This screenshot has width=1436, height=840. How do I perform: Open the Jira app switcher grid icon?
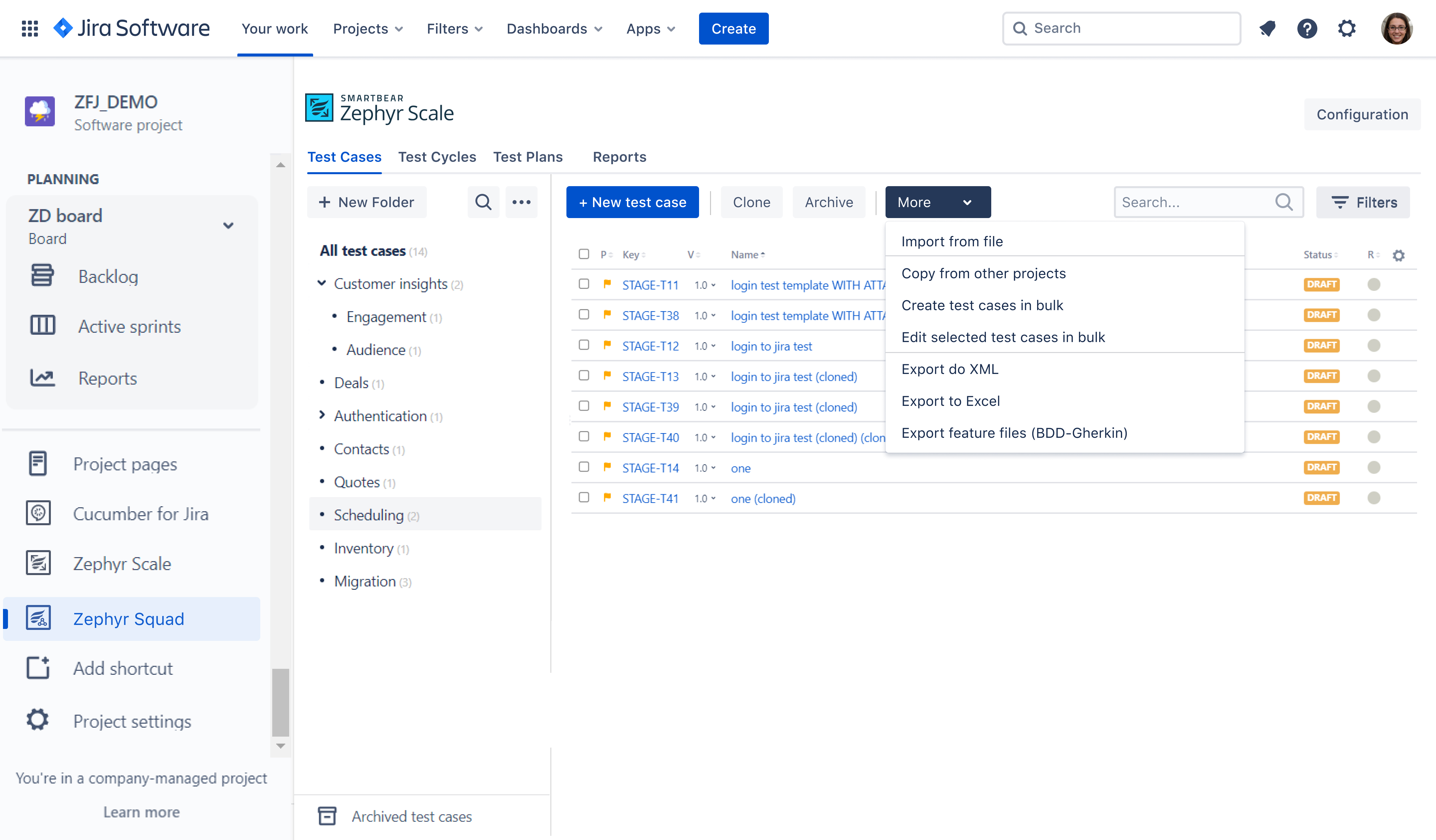(x=30, y=29)
